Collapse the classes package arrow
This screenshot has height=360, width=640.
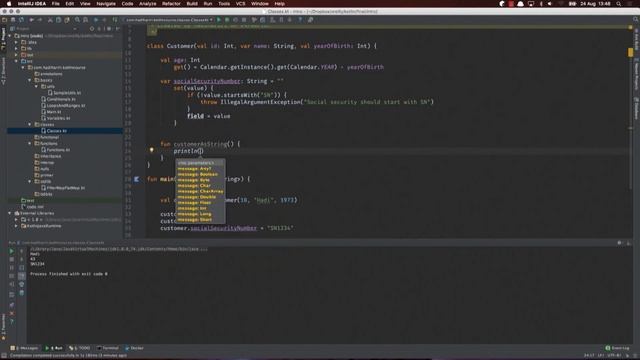point(30,124)
